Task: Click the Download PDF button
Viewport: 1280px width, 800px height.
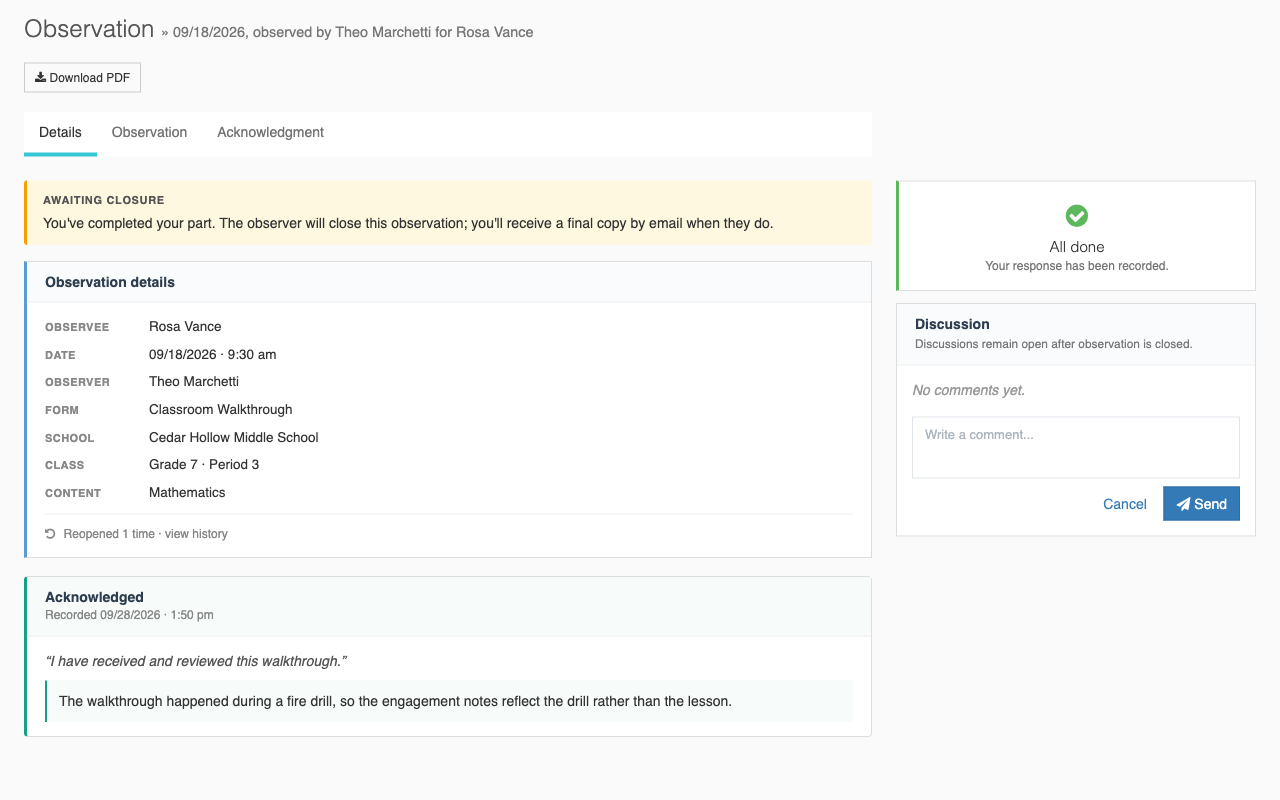Action: (x=82, y=78)
